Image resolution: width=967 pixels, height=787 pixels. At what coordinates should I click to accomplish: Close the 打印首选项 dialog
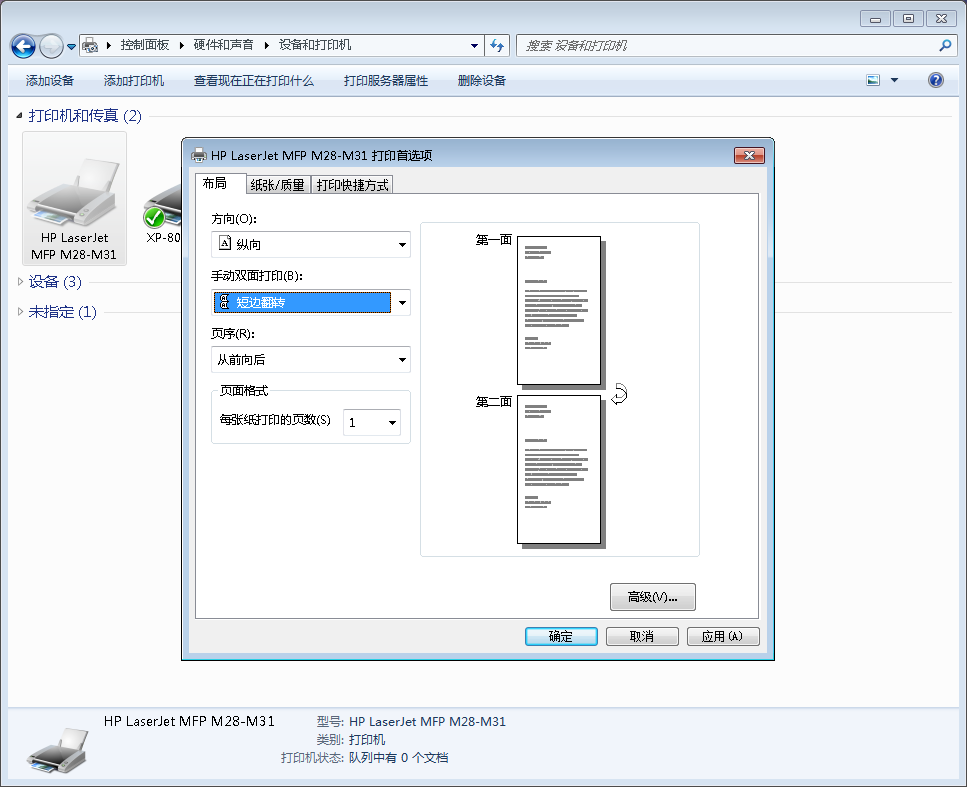[x=749, y=155]
